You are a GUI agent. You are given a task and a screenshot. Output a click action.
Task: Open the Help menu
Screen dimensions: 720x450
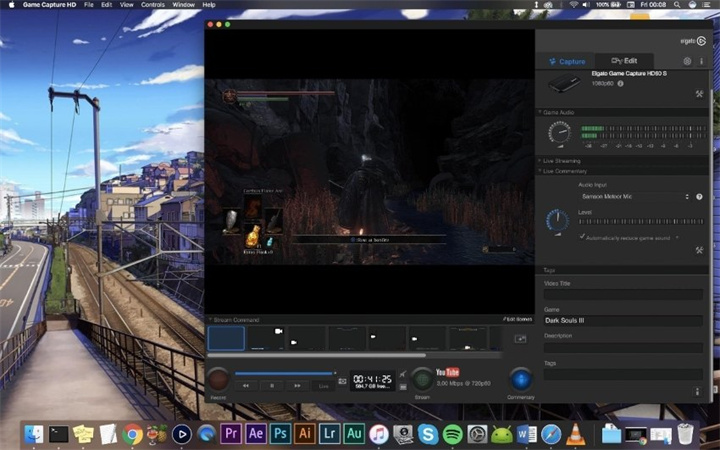(x=209, y=5)
